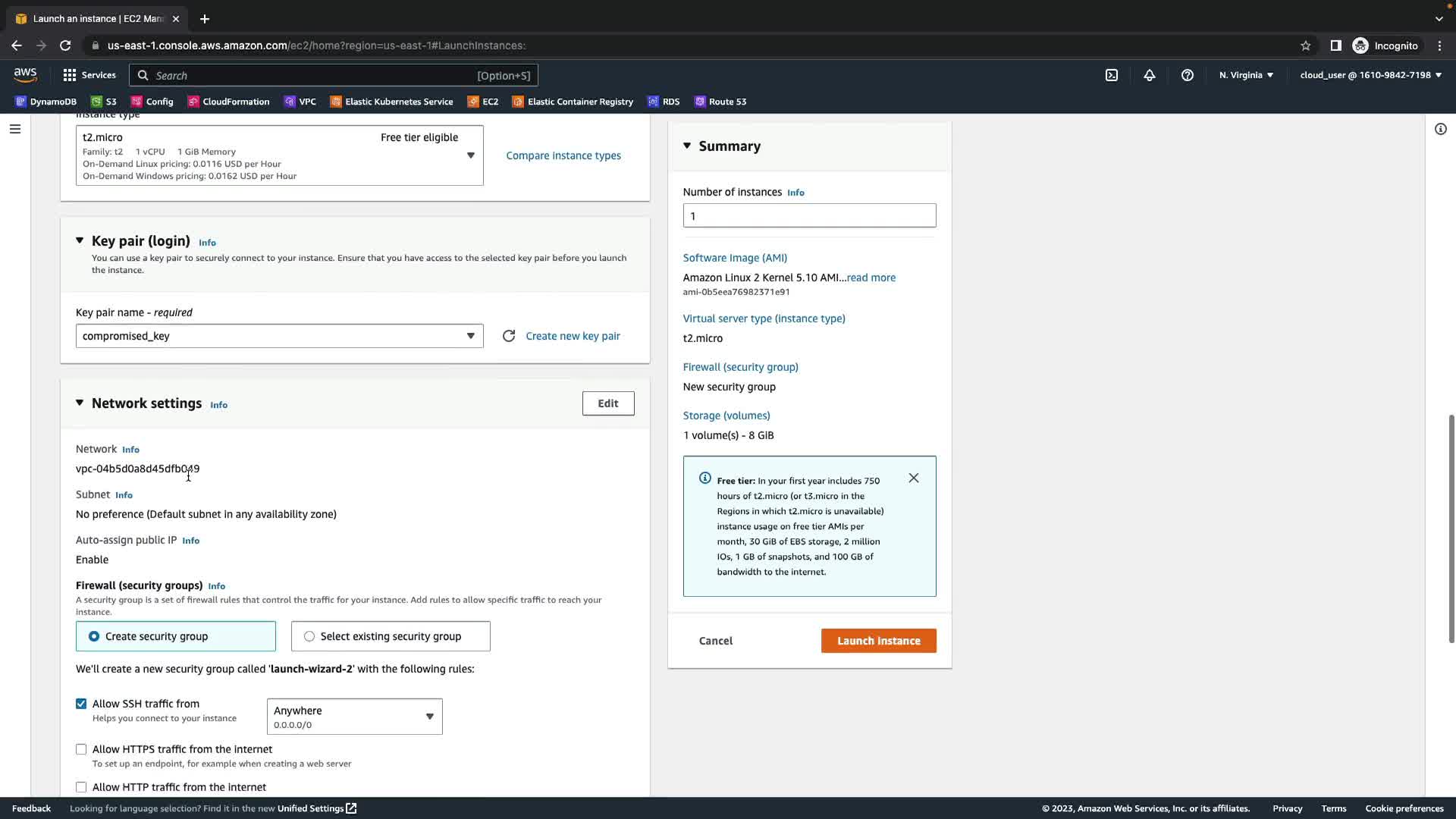The height and width of the screenshot is (819, 1456).
Task: Dismiss the Free tier info box
Action: click(913, 478)
